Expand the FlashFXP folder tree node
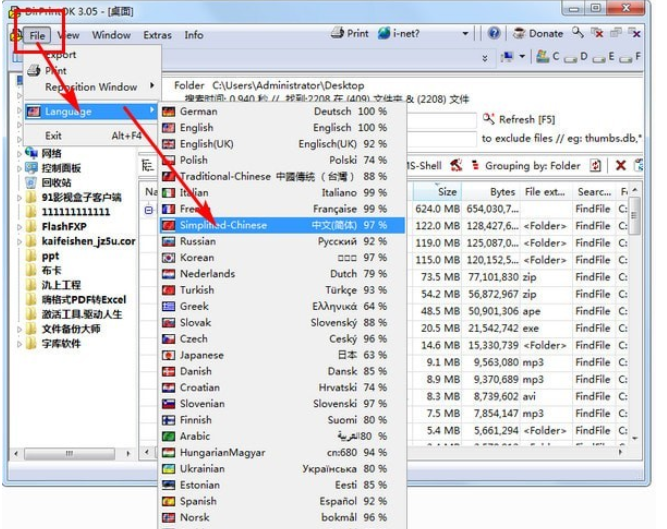 [20, 226]
